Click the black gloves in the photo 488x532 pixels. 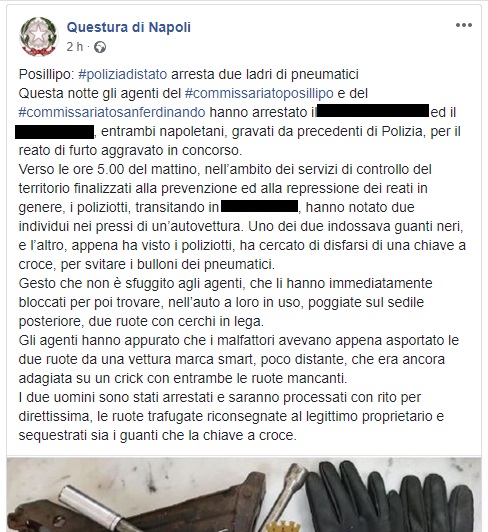click(390, 497)
